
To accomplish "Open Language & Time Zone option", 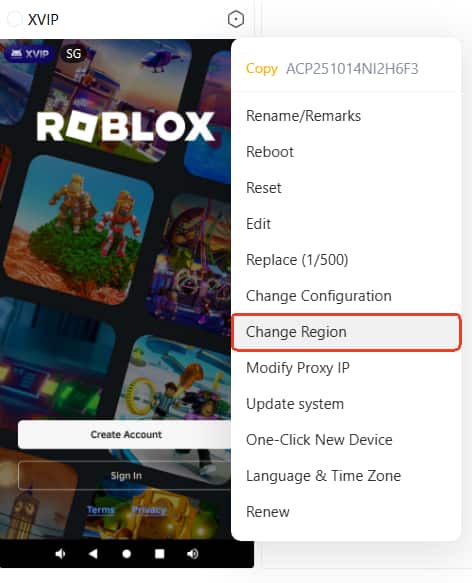I will 346,476.
